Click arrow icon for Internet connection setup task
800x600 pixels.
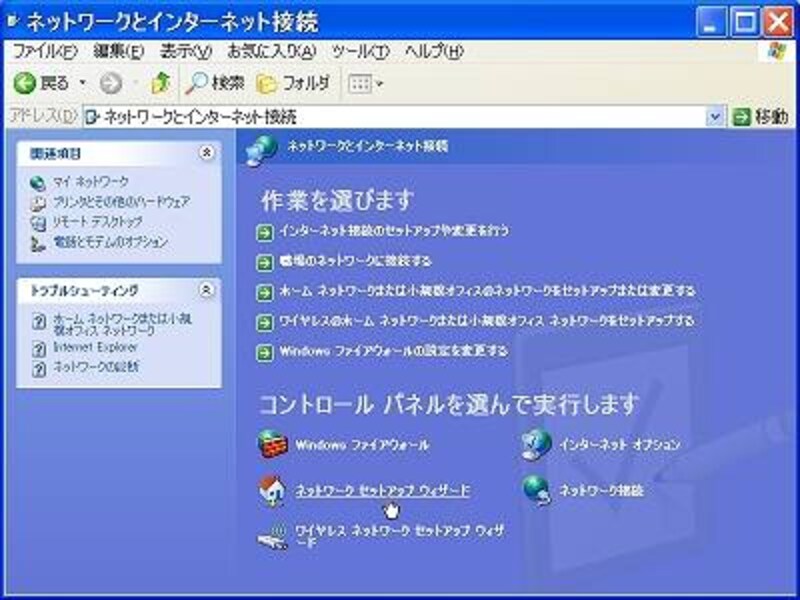click(x=264, y=233)
